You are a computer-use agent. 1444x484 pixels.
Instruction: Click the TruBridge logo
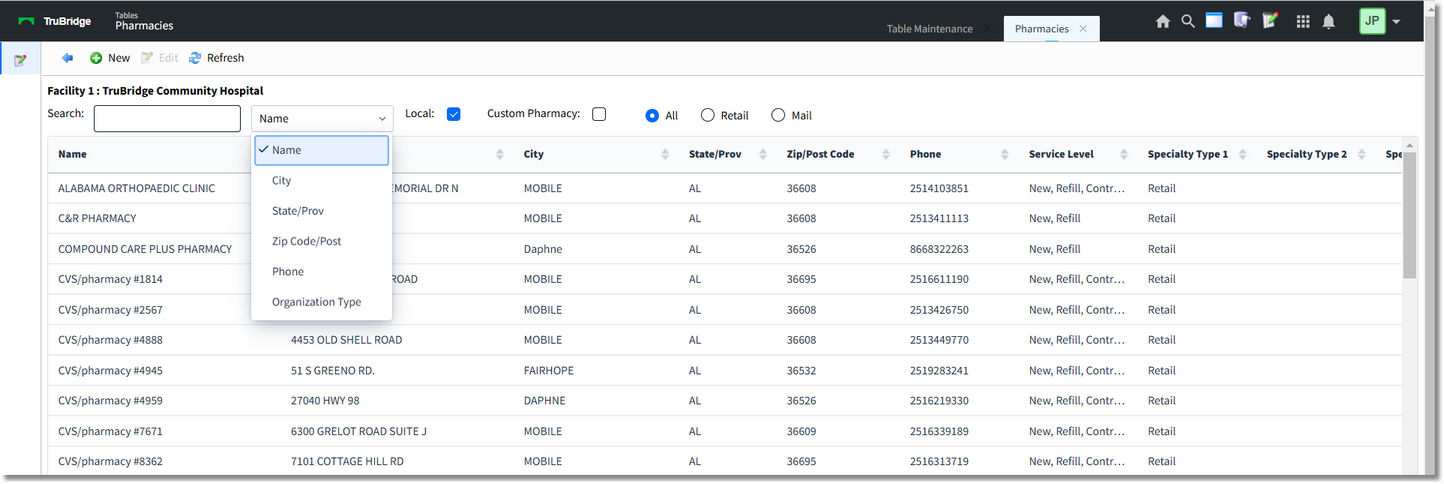pyautogui.click(x=55, y=21)
